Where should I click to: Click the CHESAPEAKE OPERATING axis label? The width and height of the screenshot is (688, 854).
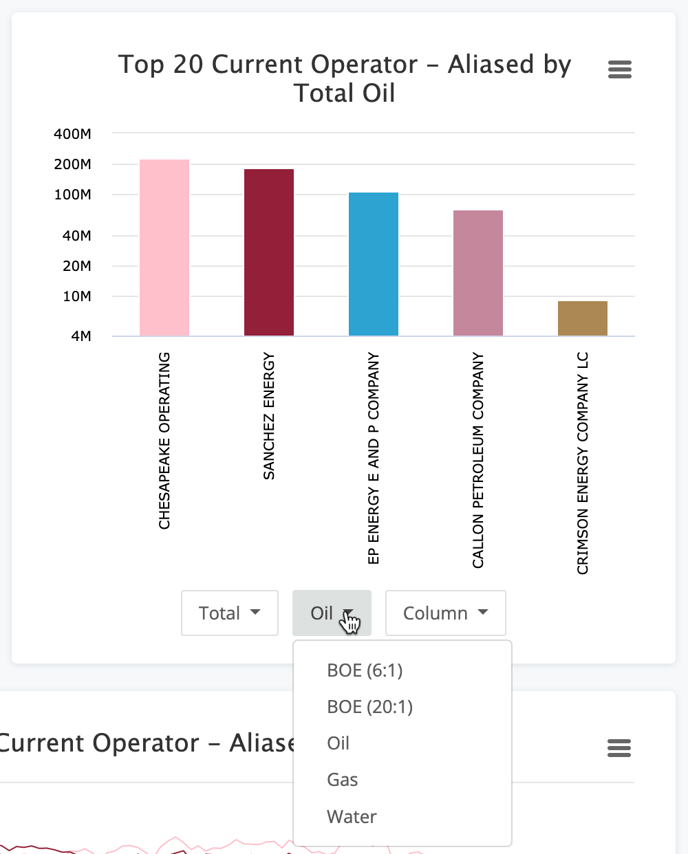(164, 440)
